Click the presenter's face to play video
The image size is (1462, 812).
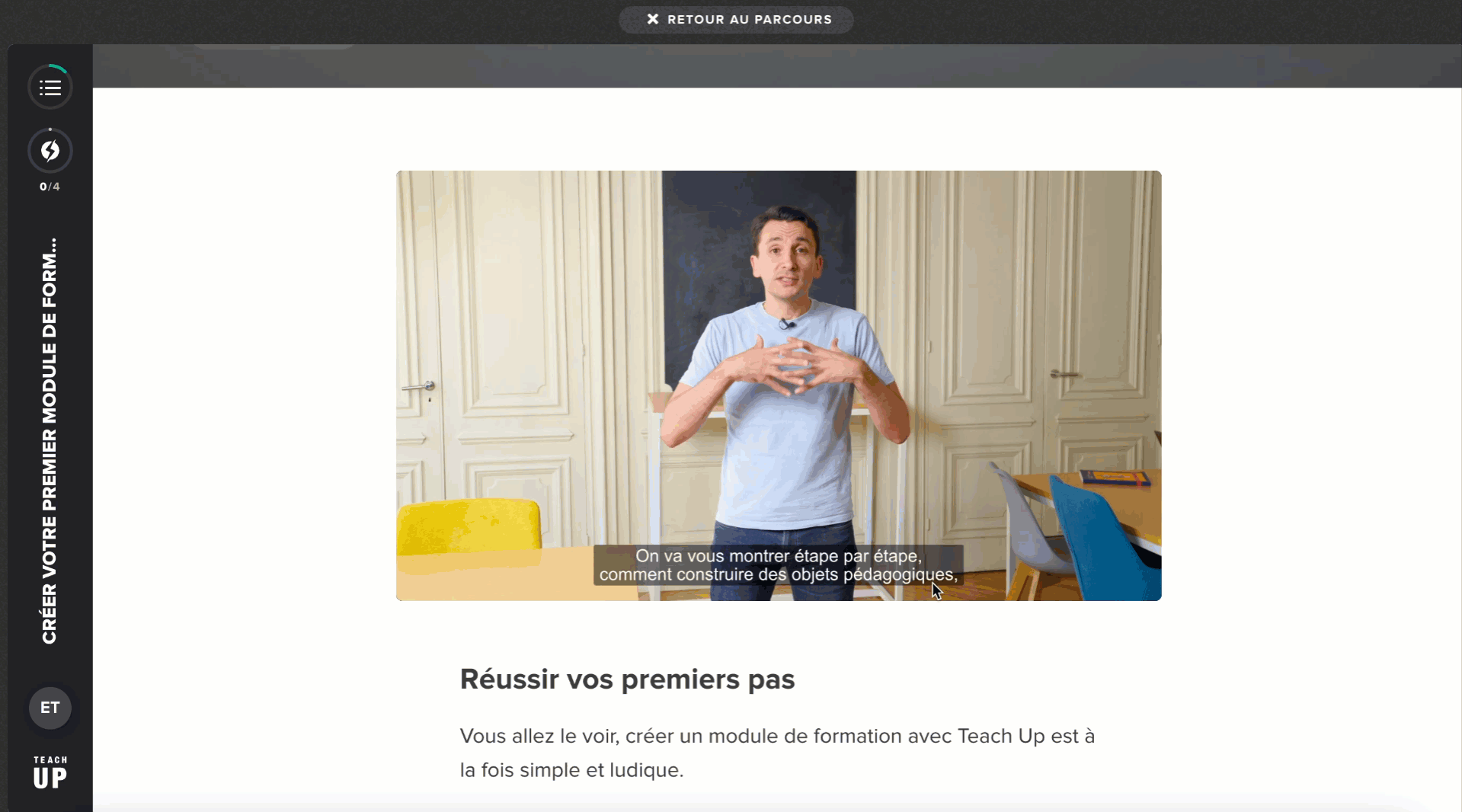787,251
